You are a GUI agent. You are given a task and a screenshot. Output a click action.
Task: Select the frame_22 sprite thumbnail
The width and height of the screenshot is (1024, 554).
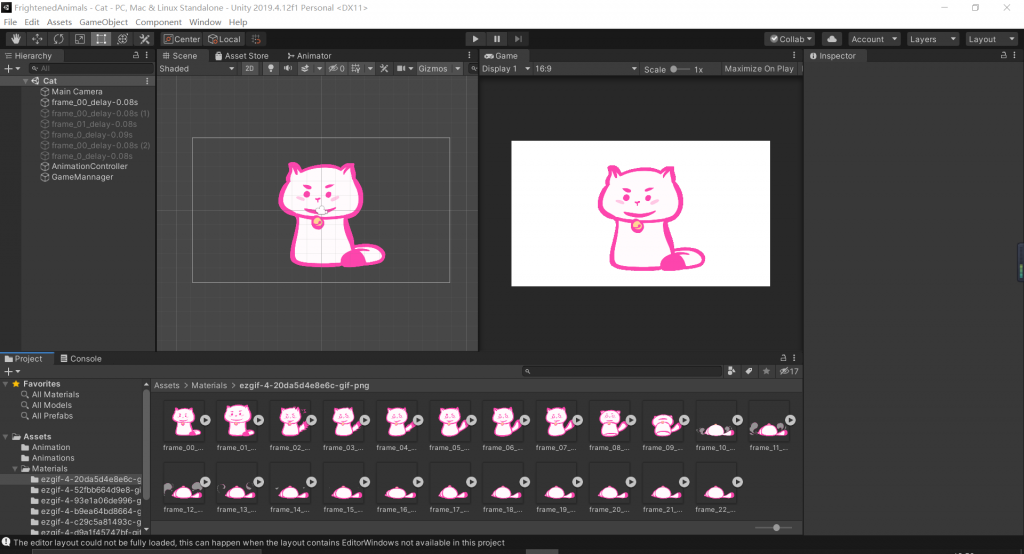coord(715,485)
